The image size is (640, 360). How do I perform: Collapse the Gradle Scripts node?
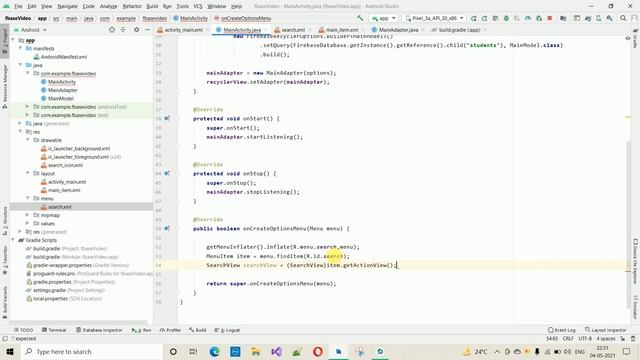[x=13, y=240]
